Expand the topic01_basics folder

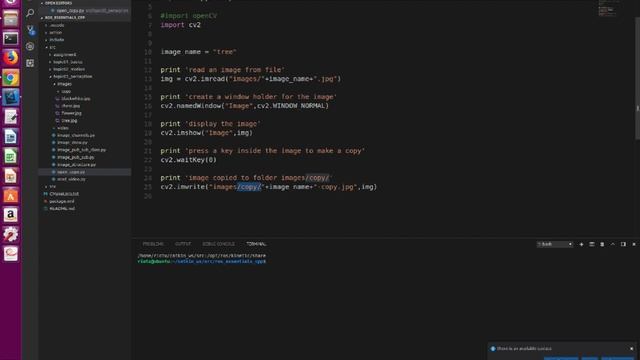click(x=67, y=62)
